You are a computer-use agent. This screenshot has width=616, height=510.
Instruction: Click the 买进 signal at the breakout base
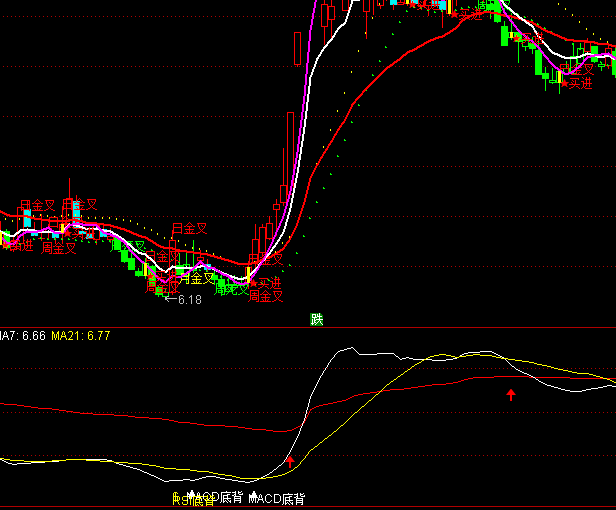pyautogui.click(x=264, y=283)
